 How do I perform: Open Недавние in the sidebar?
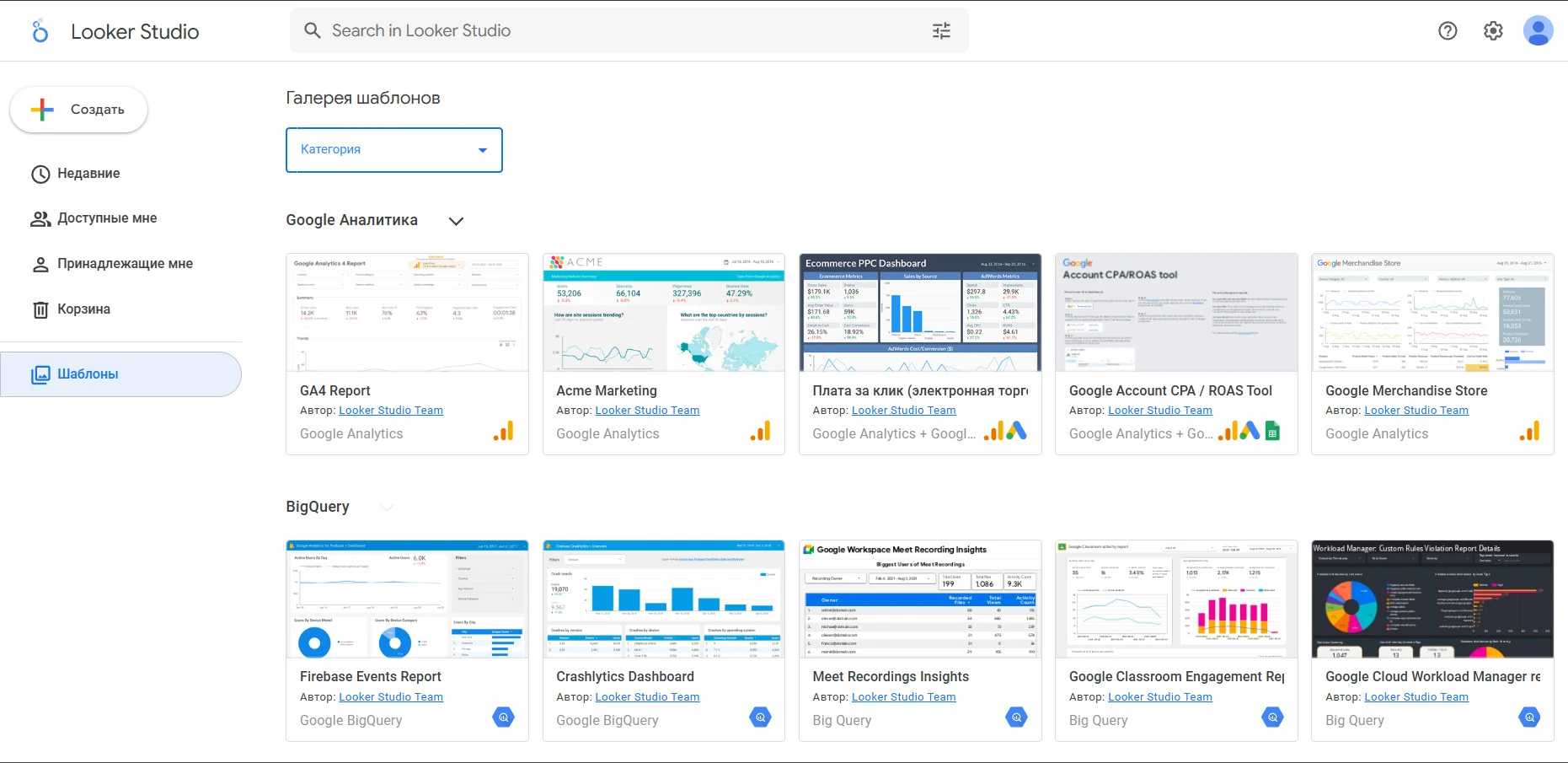point(120,174)
